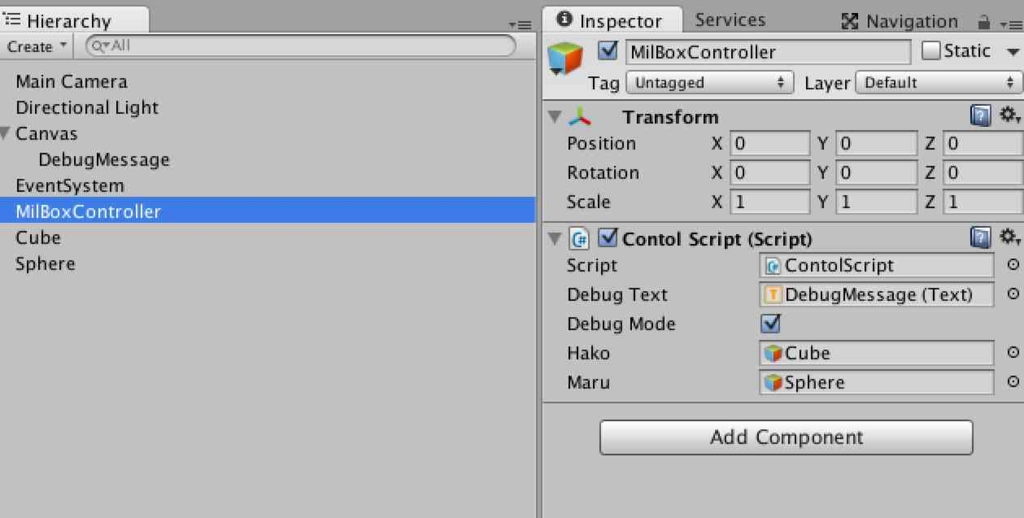Image resolution: width=1024 pixels, height=518 pixels.
Task: Select Main Camera in Hierarchy
Action: pos(72,82)
